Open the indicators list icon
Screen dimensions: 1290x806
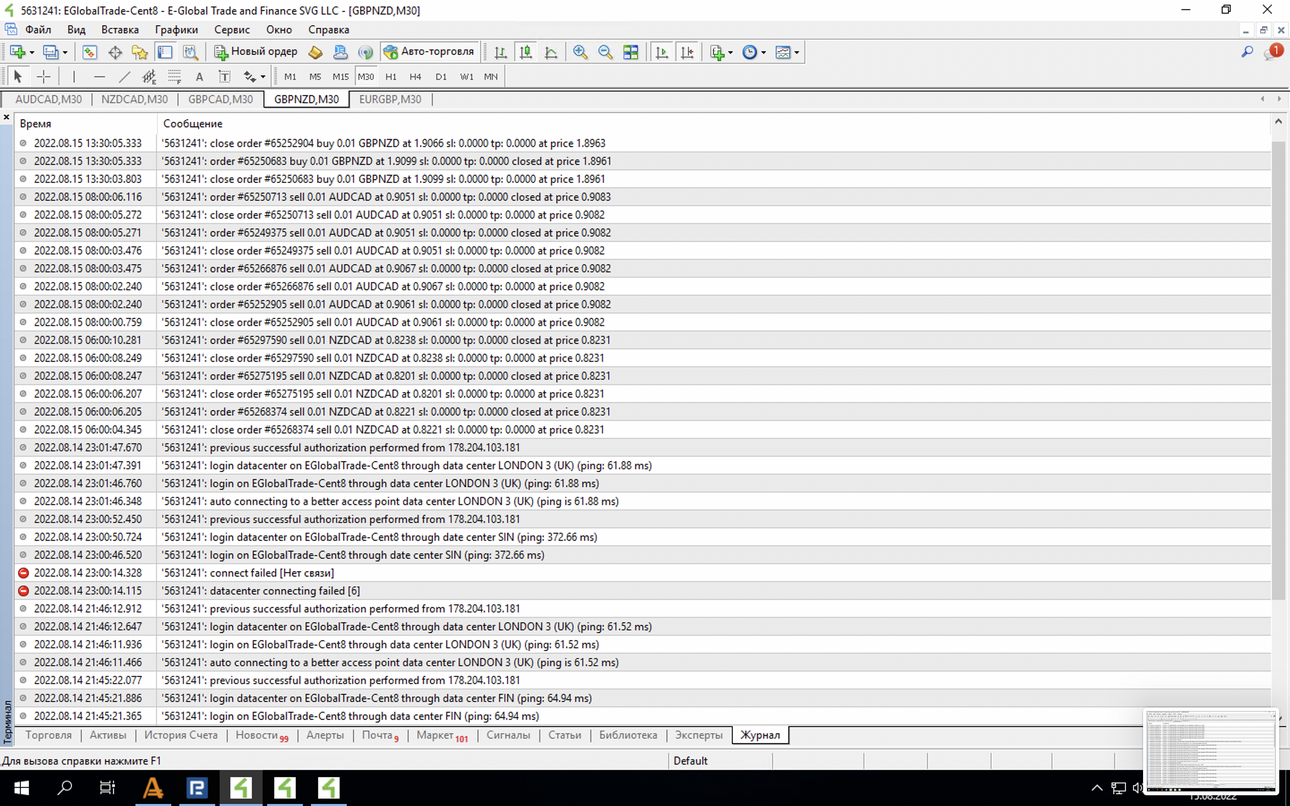(717, 52)
